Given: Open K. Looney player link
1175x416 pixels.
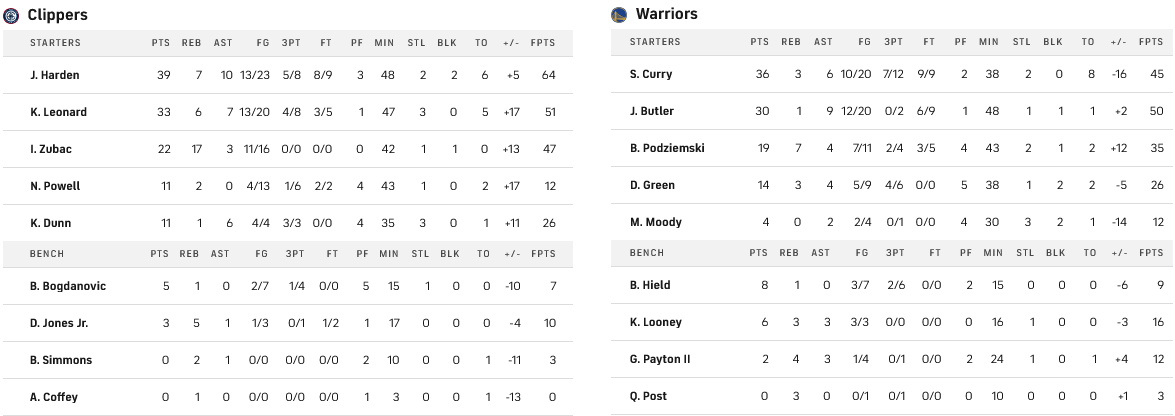Looking at the screenshot, I should (x=656, y=322).
